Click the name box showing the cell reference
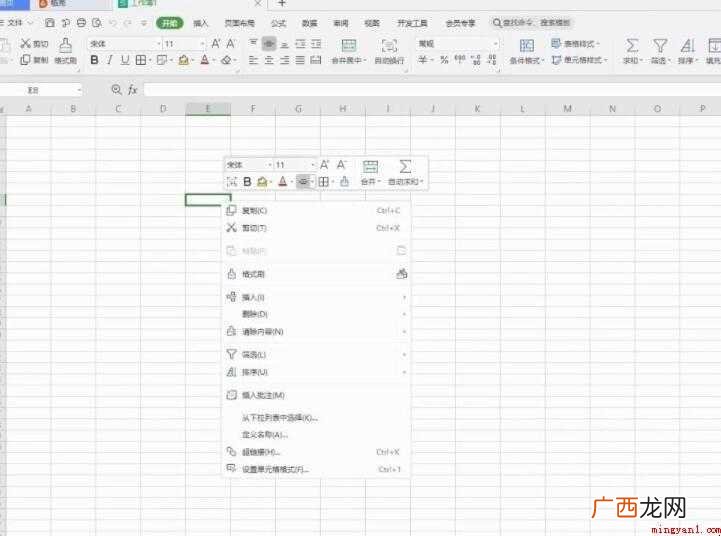 click(x=41, y=90)
